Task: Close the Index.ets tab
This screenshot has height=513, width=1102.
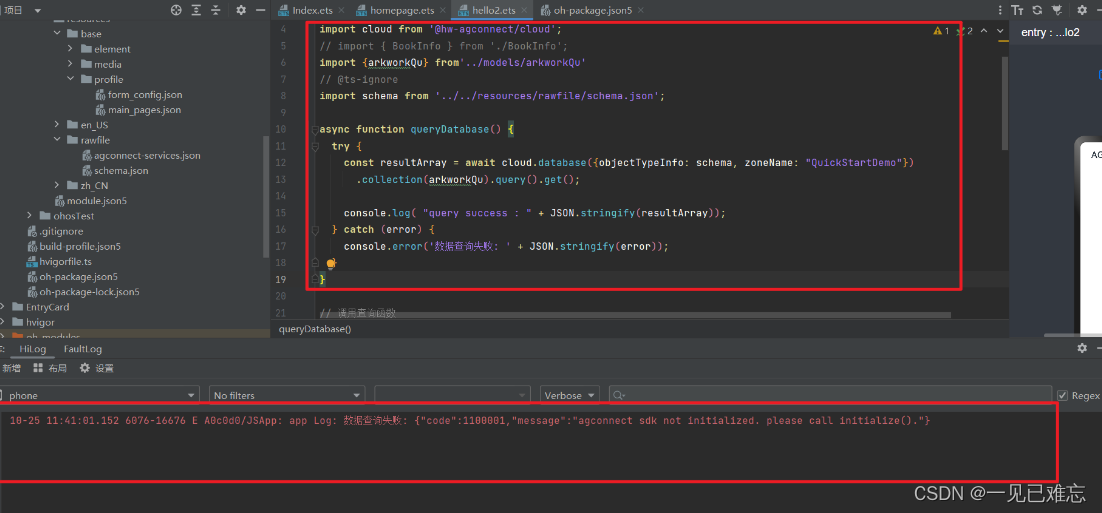Action: 341,11
